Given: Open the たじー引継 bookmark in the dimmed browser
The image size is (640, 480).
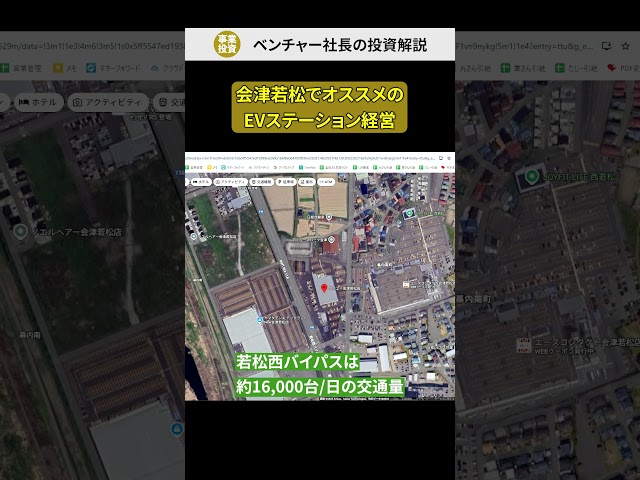Looking at the screenshot, I should click(576, 68).
